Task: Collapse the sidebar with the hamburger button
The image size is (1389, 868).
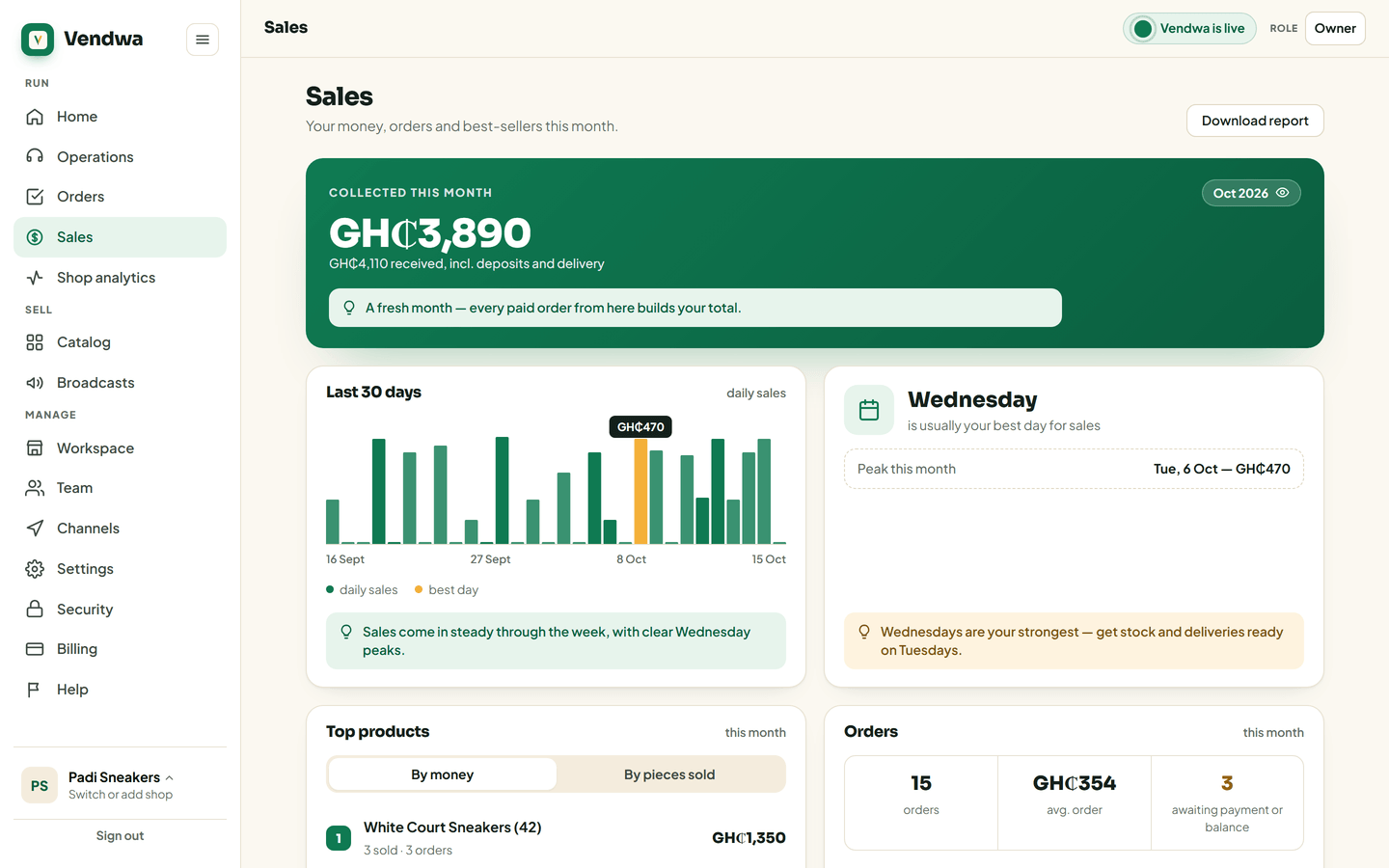Action: [x=203, y=40]
